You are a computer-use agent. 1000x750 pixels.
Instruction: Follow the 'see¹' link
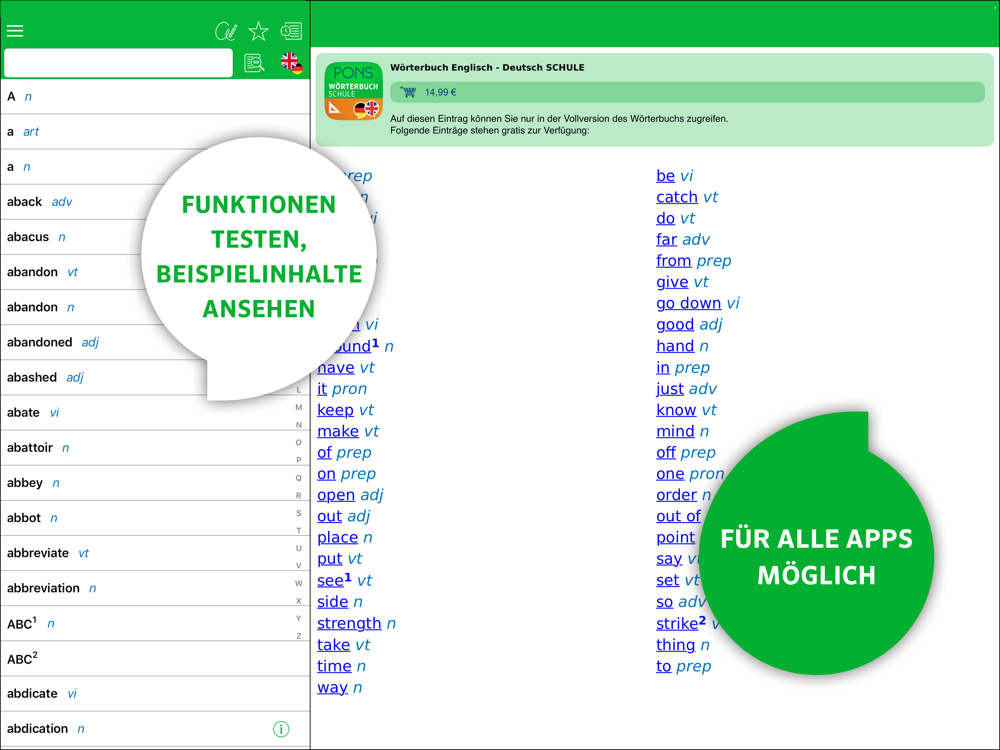[334, 580]
